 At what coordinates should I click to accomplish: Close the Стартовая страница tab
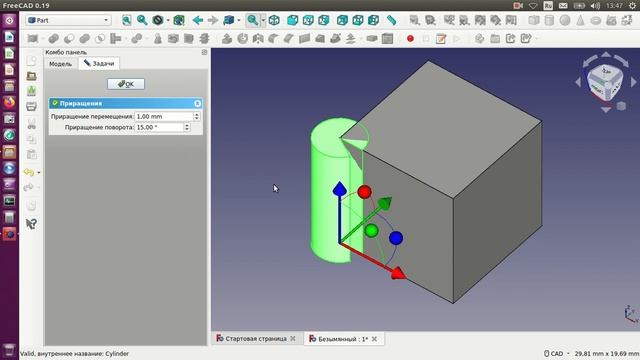[293, 339]
